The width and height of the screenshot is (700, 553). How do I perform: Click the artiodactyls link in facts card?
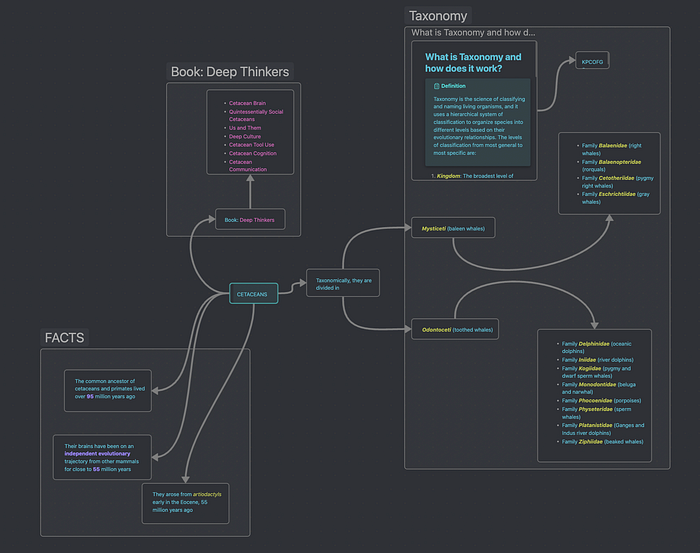(x=208, y=494)
